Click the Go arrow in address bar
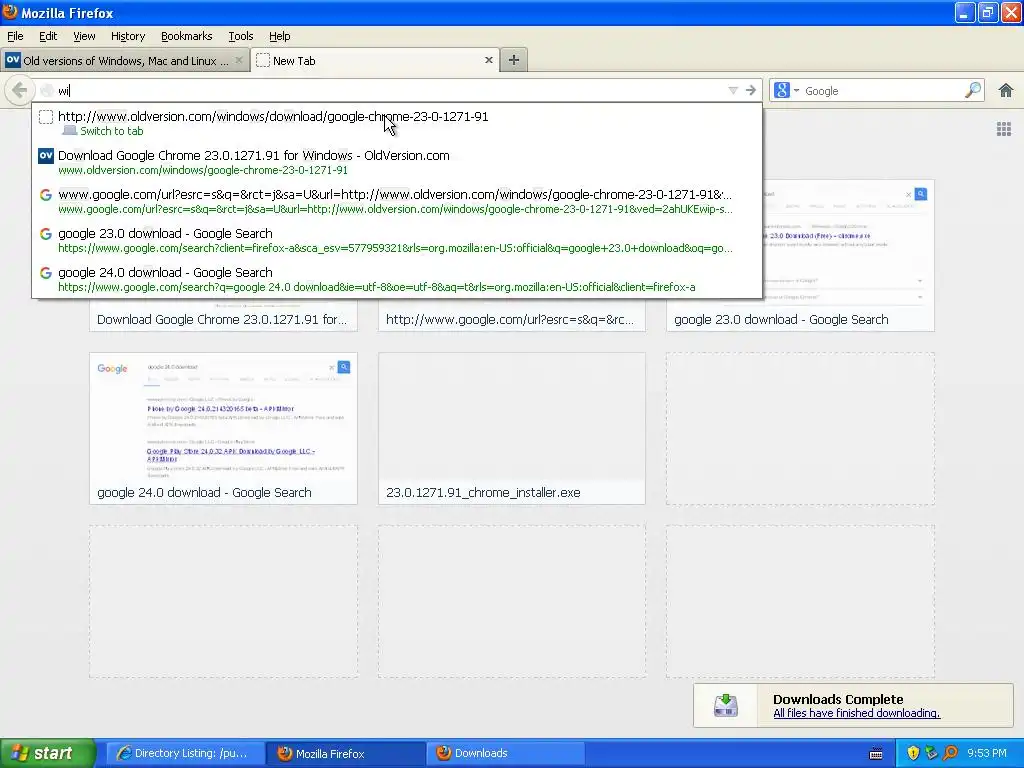The image size is (1024, 768). [x=750, y=90]
